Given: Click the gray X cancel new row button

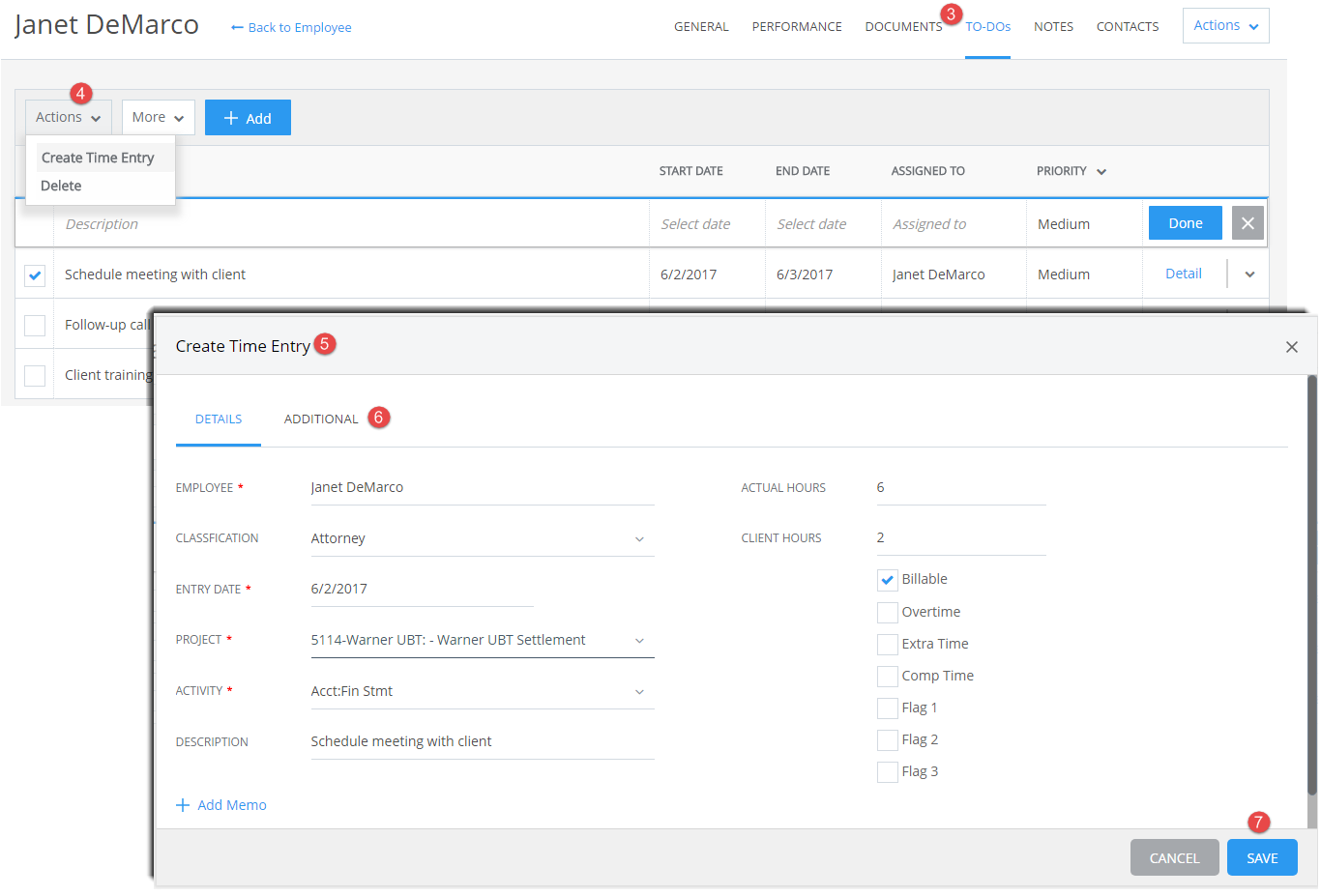Looking at the screenshot, I should coord(1248,223).
